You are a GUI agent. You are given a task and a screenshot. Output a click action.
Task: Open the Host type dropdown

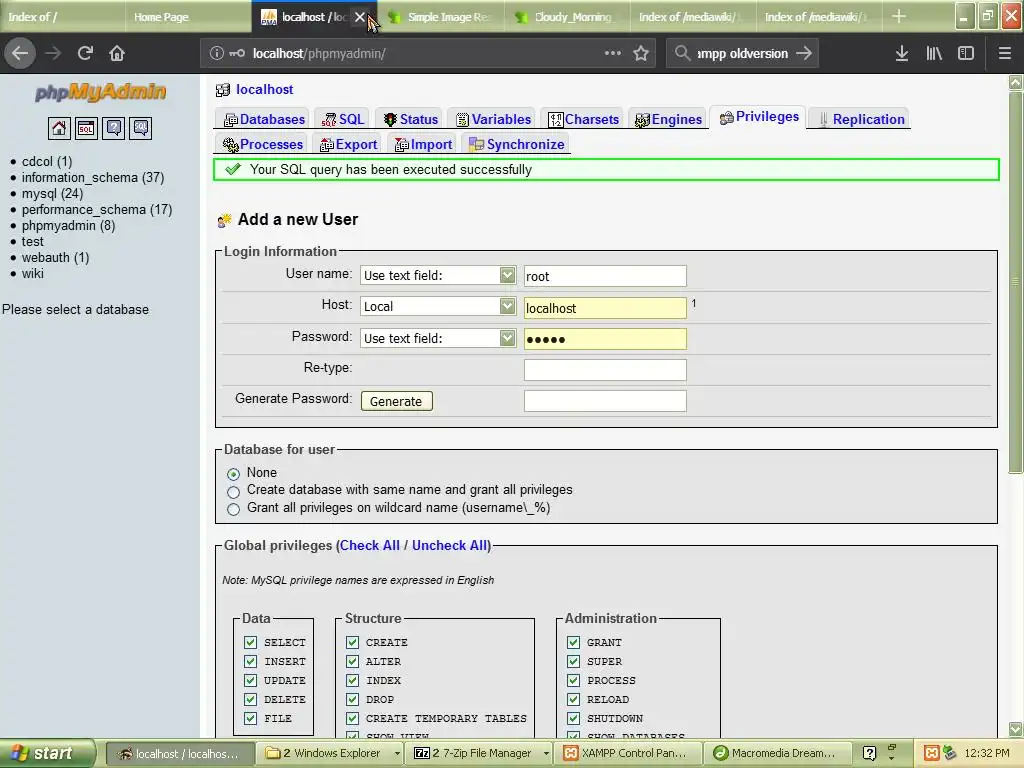click(x=438, y=306)
